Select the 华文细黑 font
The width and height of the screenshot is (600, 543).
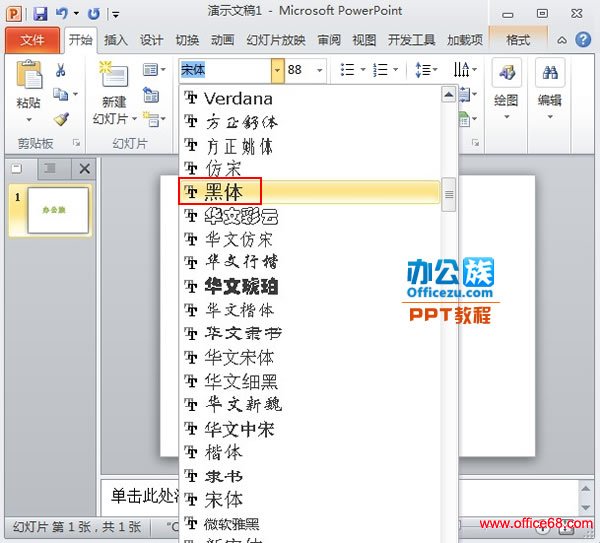(x=310, y=382)
